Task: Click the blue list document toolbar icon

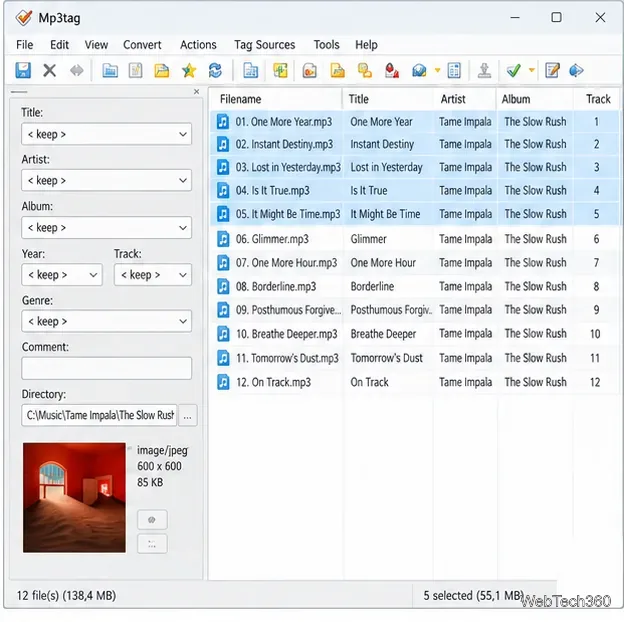Action: click(x=454, y=70)
